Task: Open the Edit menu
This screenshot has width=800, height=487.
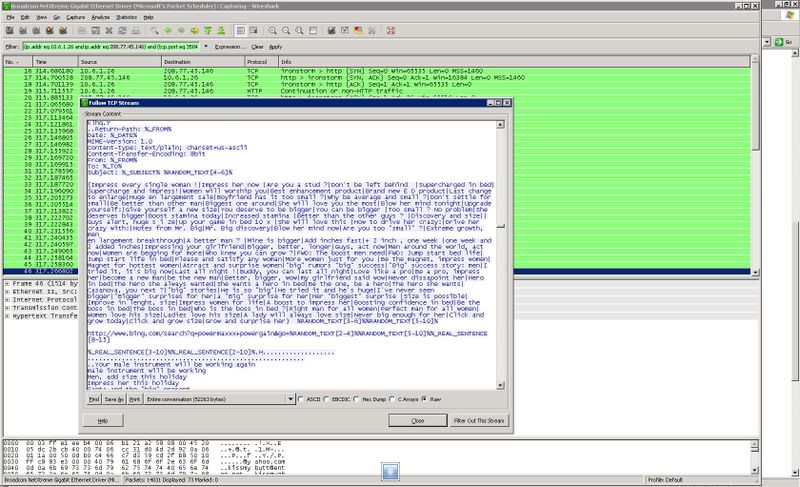Action: tap(25, 17)
